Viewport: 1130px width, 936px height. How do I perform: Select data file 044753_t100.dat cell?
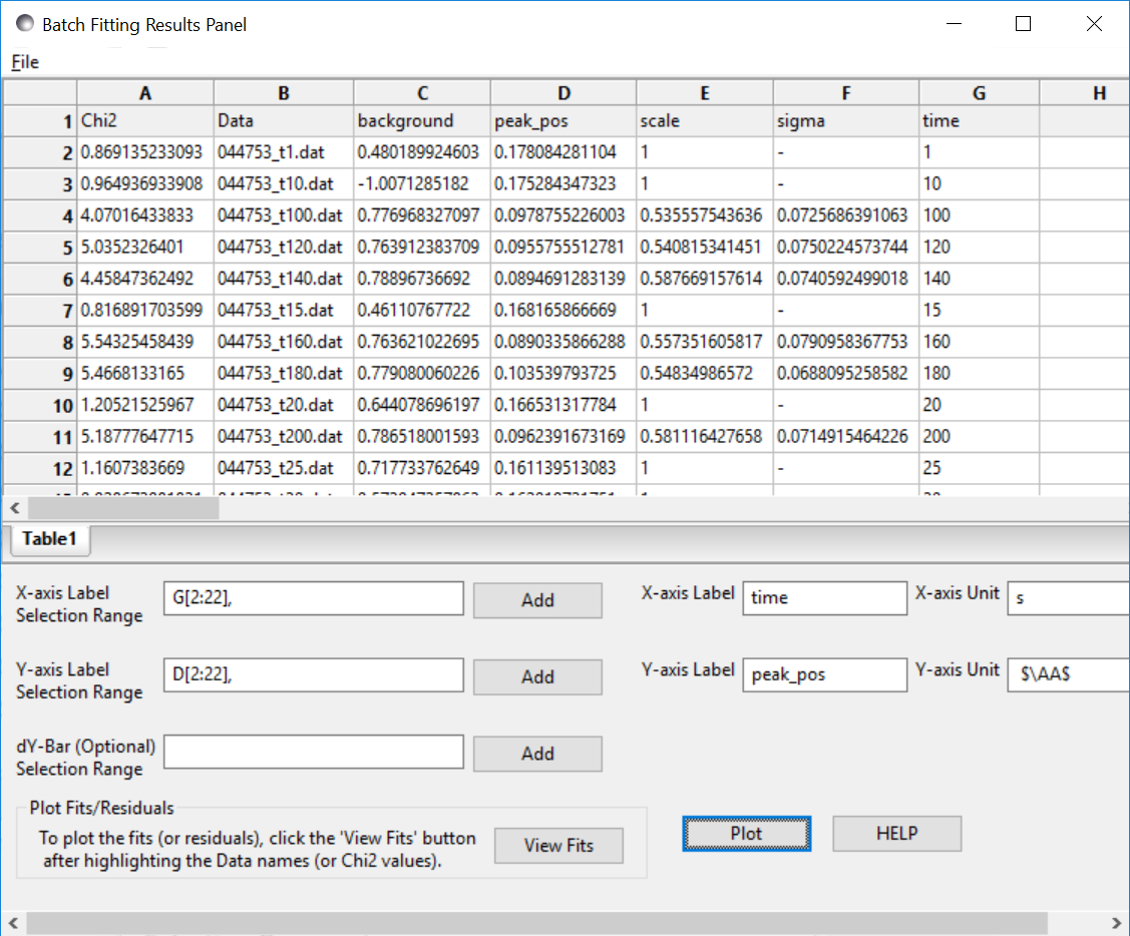click(283, 215)
